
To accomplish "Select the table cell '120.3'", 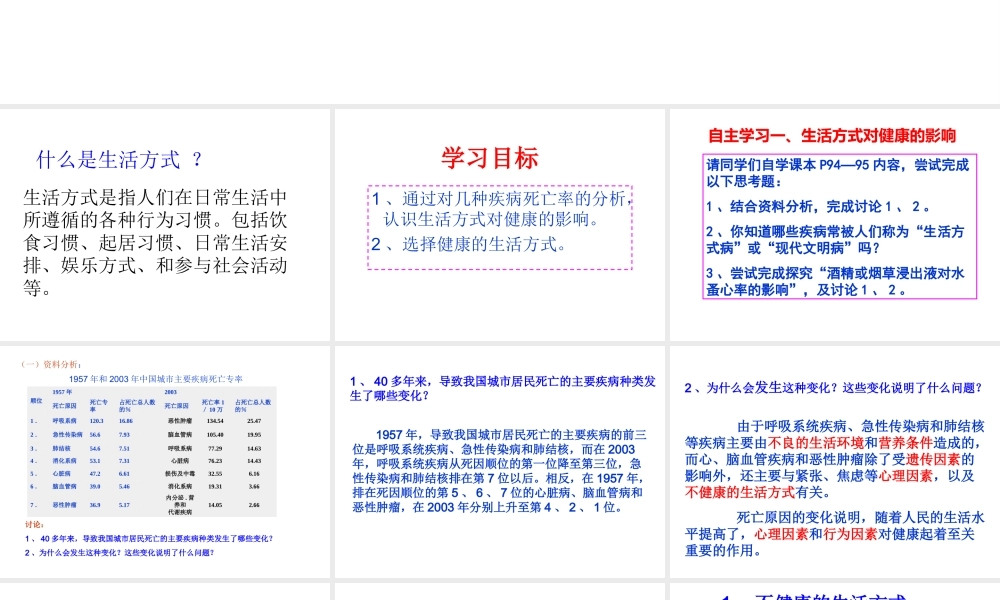I will click(x=96, y=421).
